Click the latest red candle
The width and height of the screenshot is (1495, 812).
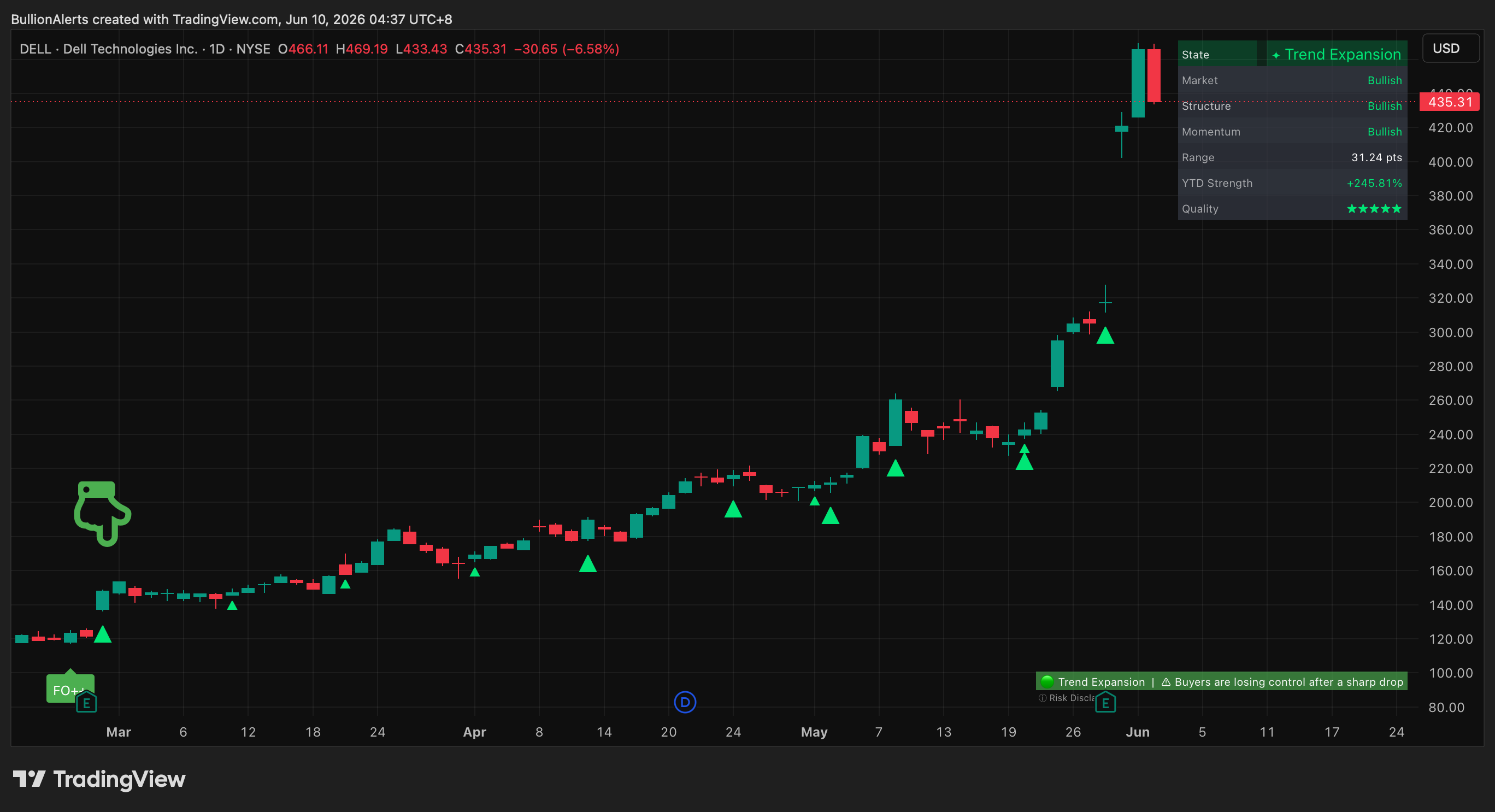click(x=1153, y=75)
